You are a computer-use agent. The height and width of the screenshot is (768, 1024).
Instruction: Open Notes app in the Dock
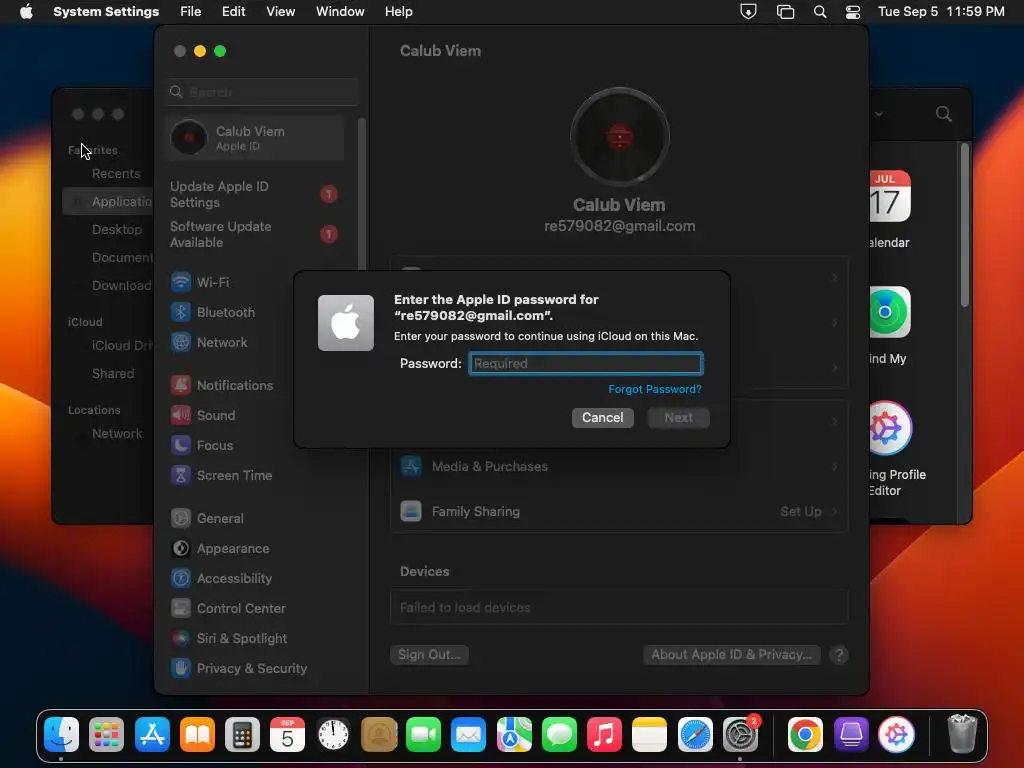click(650, 735)
